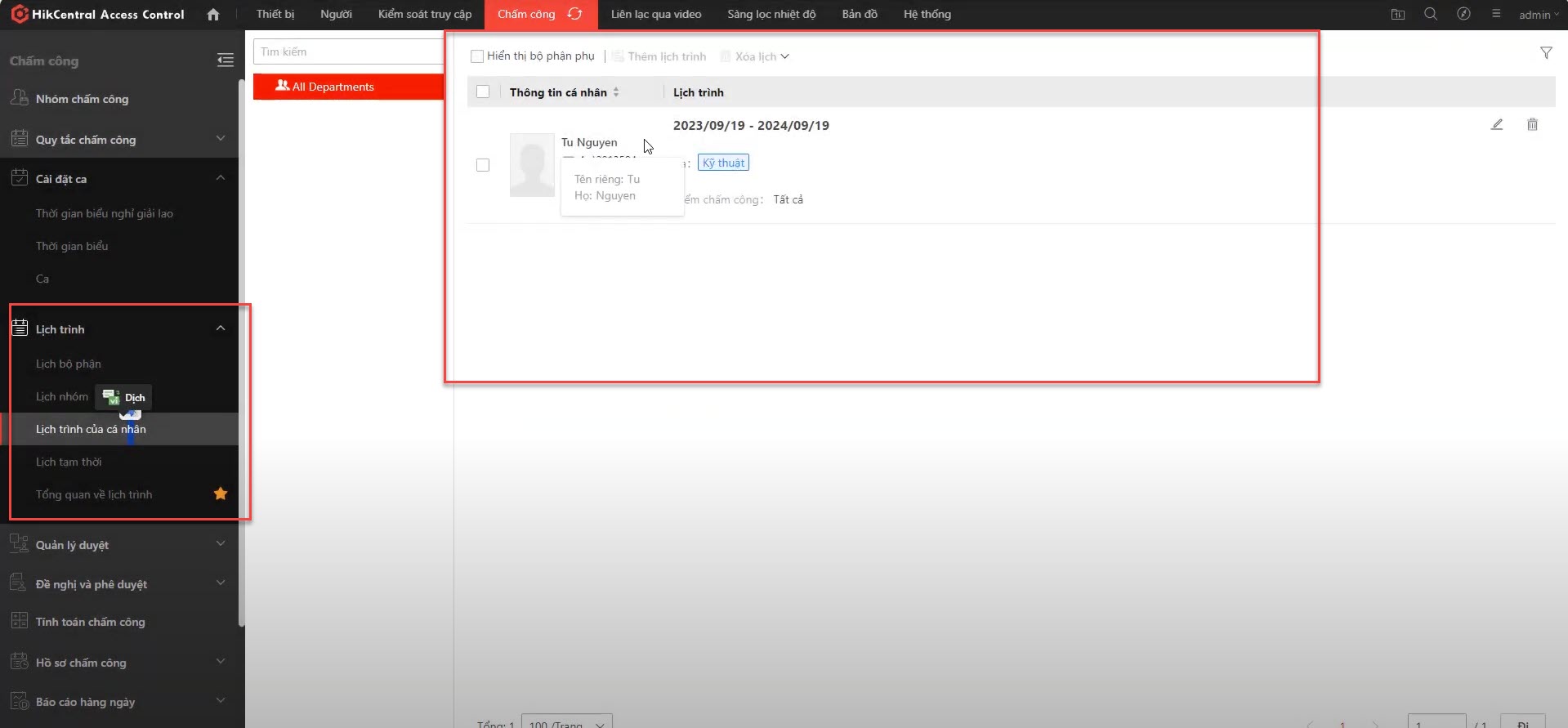The width and height of the screenshot is (1568, 728).
Task: Open the Xóa lịch dropdown
Action: pyautogui.click(x=756, y=56)
